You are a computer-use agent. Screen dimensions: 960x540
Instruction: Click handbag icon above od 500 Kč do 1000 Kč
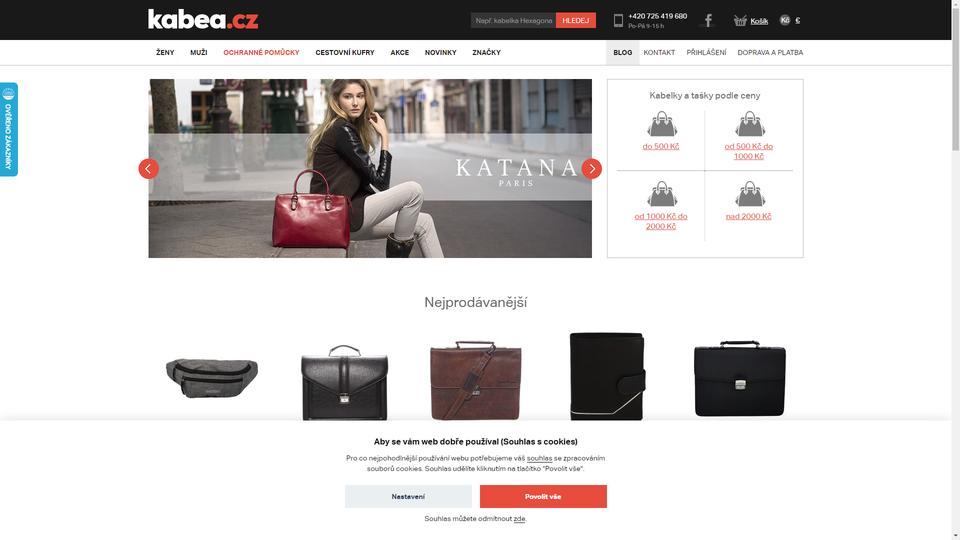(750, 124)
